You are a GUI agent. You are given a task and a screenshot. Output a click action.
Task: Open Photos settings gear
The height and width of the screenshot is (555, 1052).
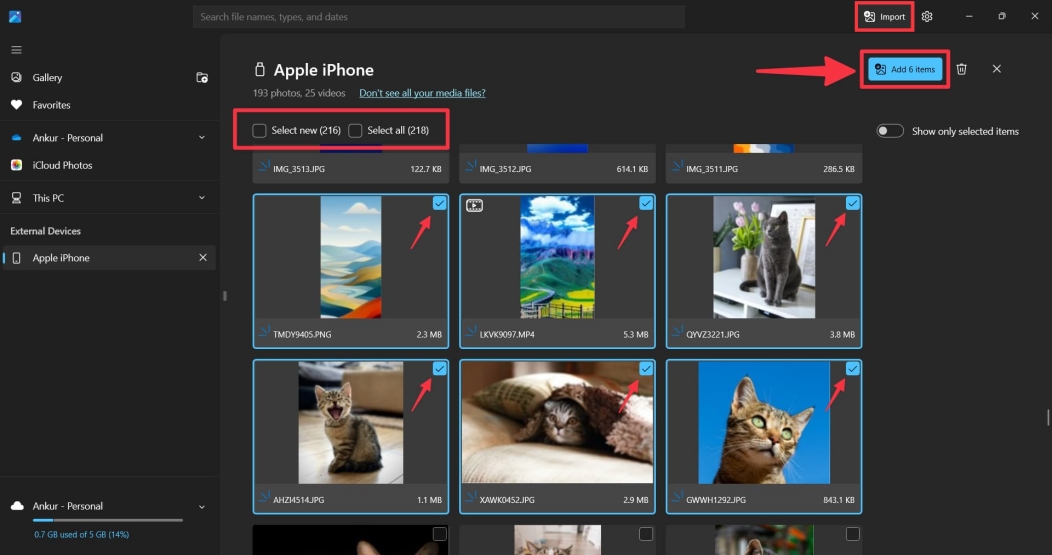pos(927,17)
